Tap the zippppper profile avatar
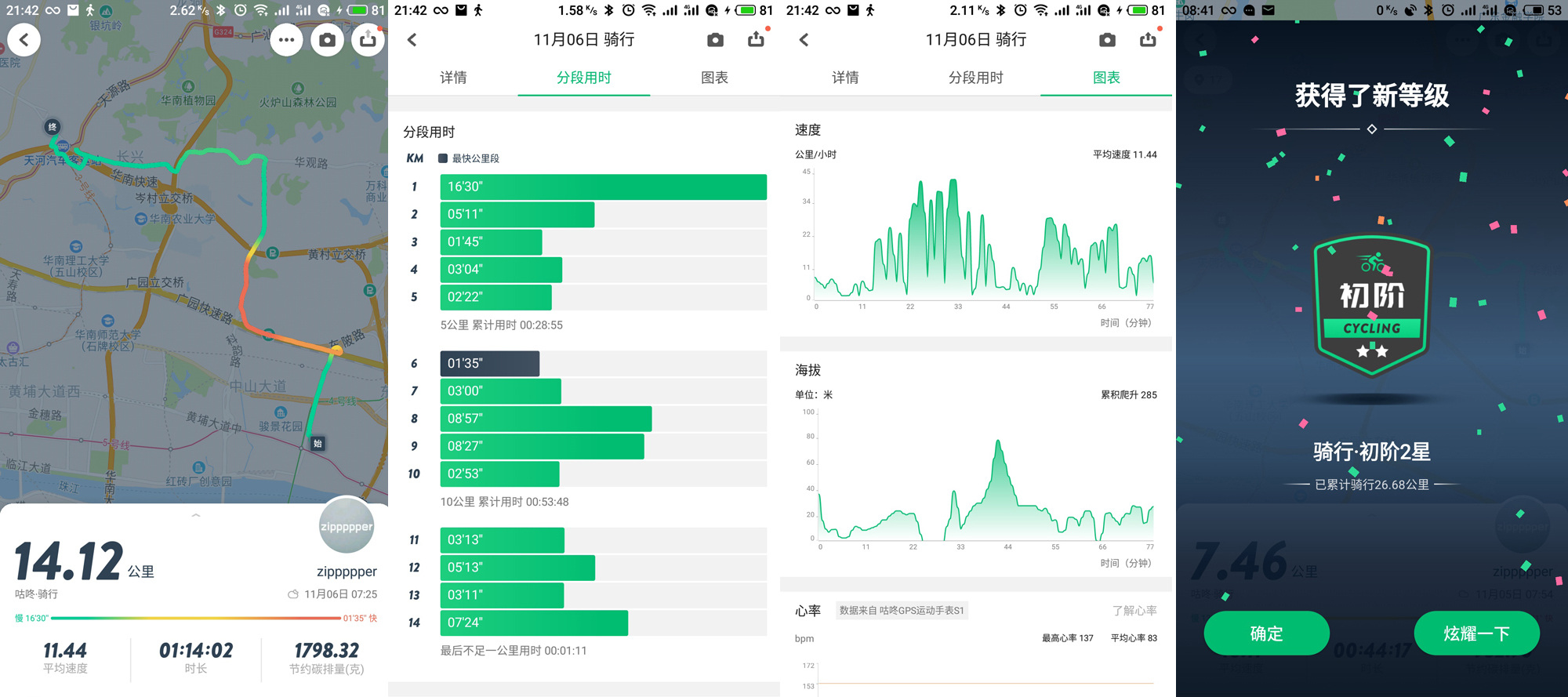 [347, 525]
